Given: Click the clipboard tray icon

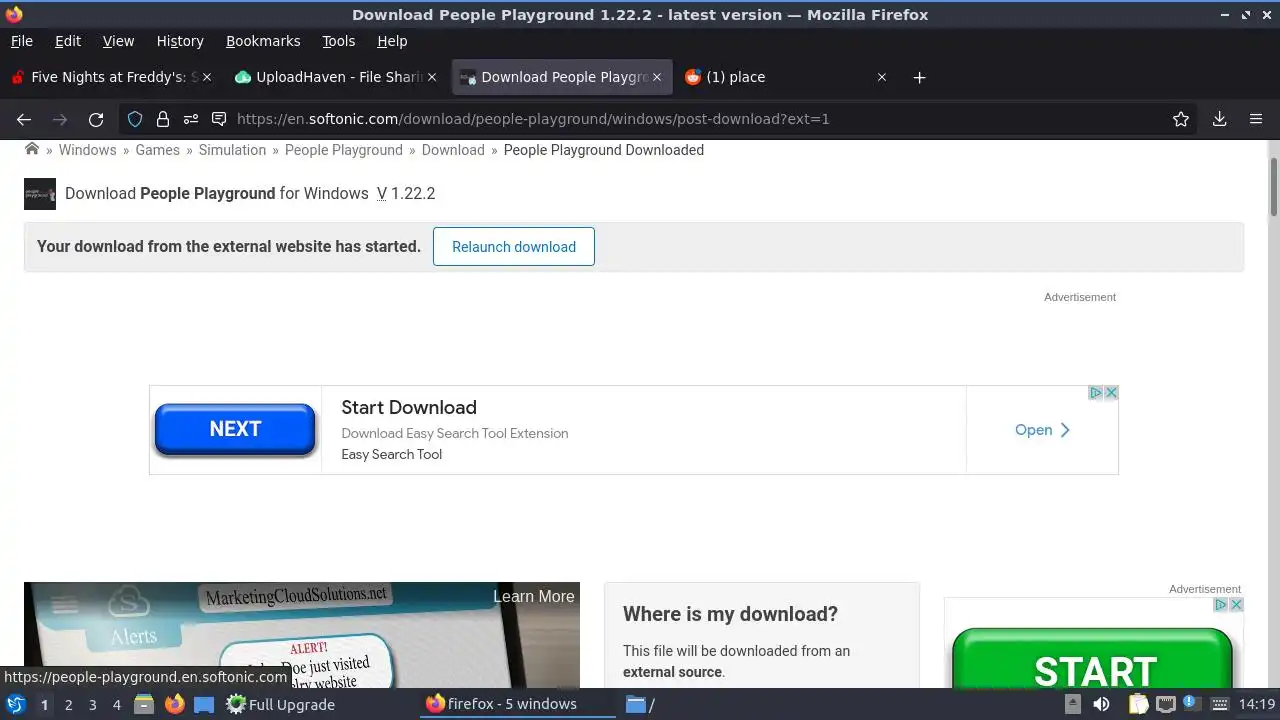Looking at the screenshot, I should 1139,704.
